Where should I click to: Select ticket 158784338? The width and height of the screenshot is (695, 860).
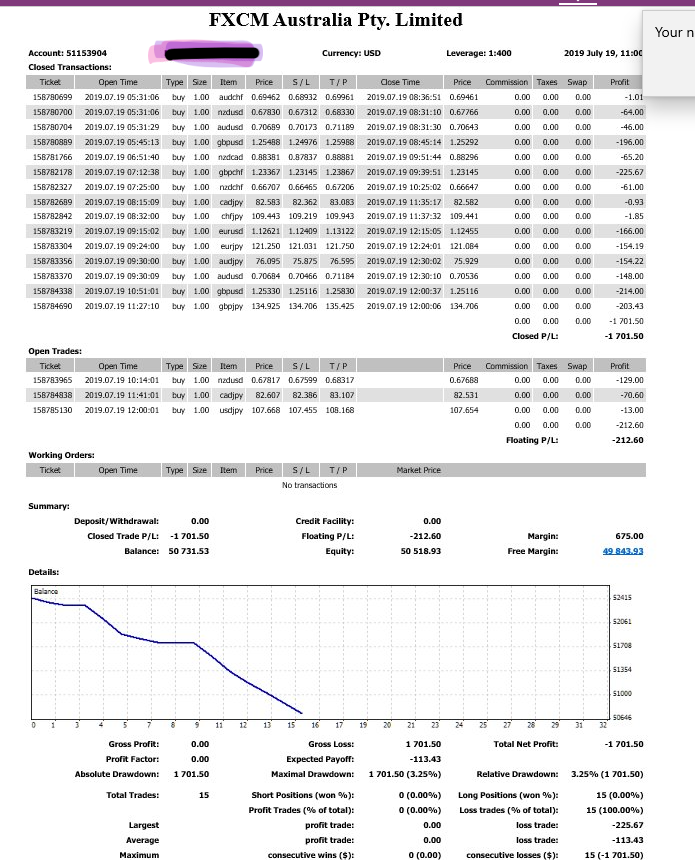click(x=52, y=291)
